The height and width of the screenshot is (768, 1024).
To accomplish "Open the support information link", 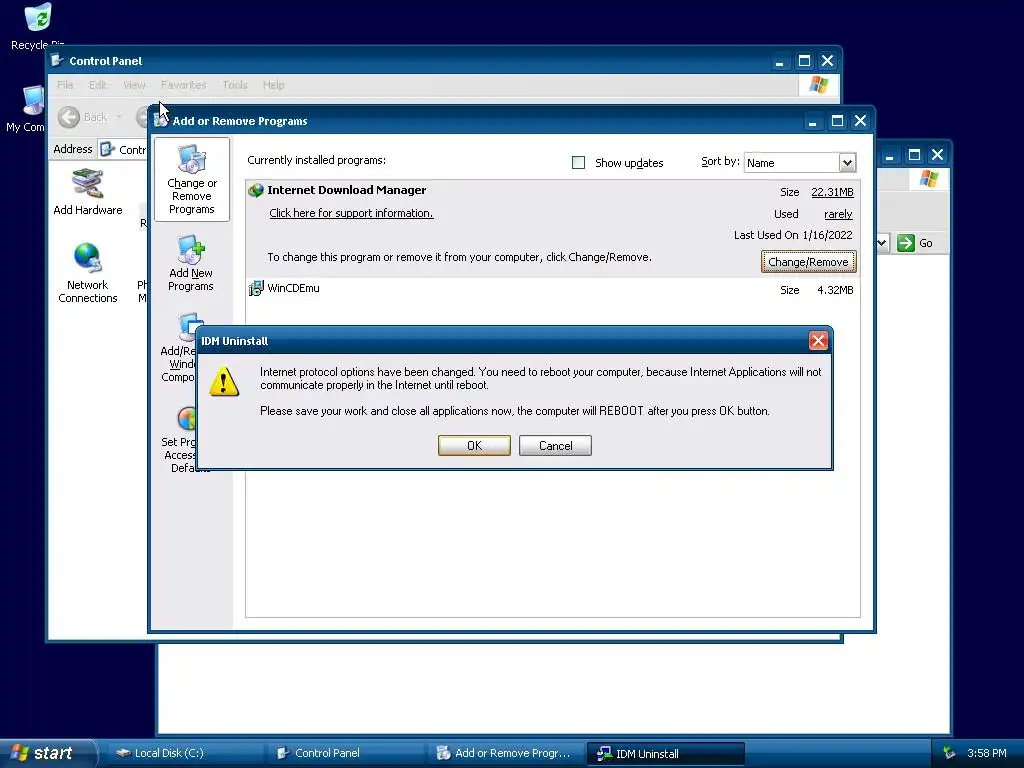I will (351, 213).
